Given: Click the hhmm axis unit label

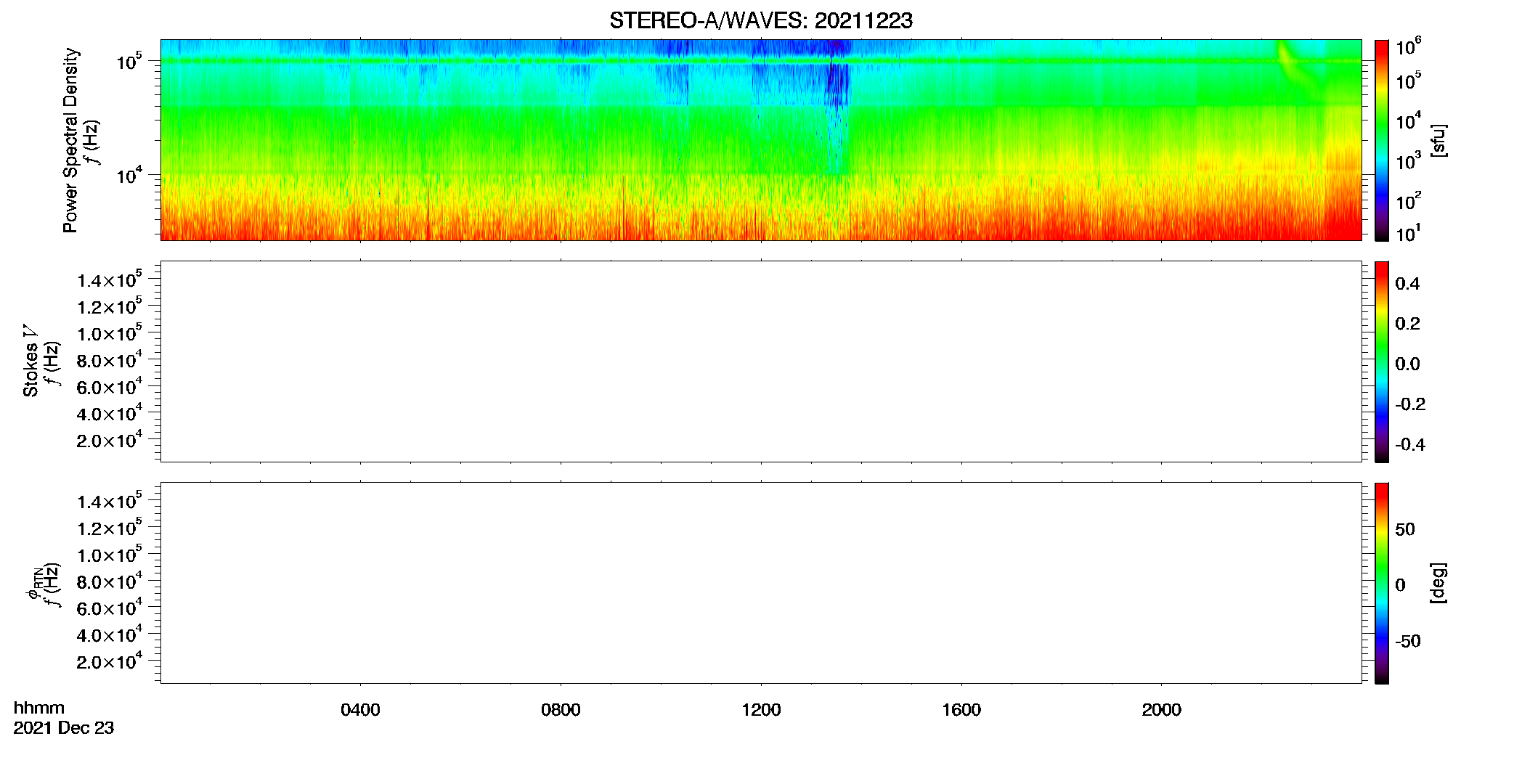Looking at the screenshot, I should 39,708.
